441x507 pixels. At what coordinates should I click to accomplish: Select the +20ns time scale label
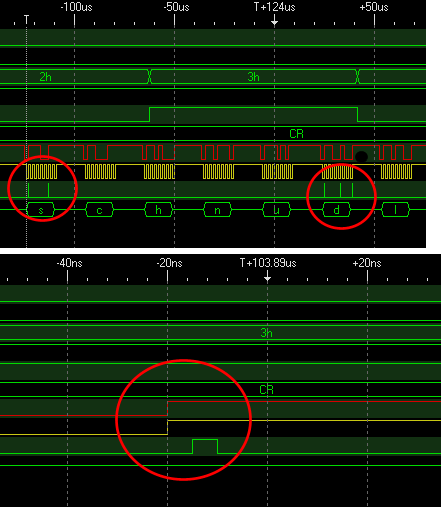[x=367, y=263]
